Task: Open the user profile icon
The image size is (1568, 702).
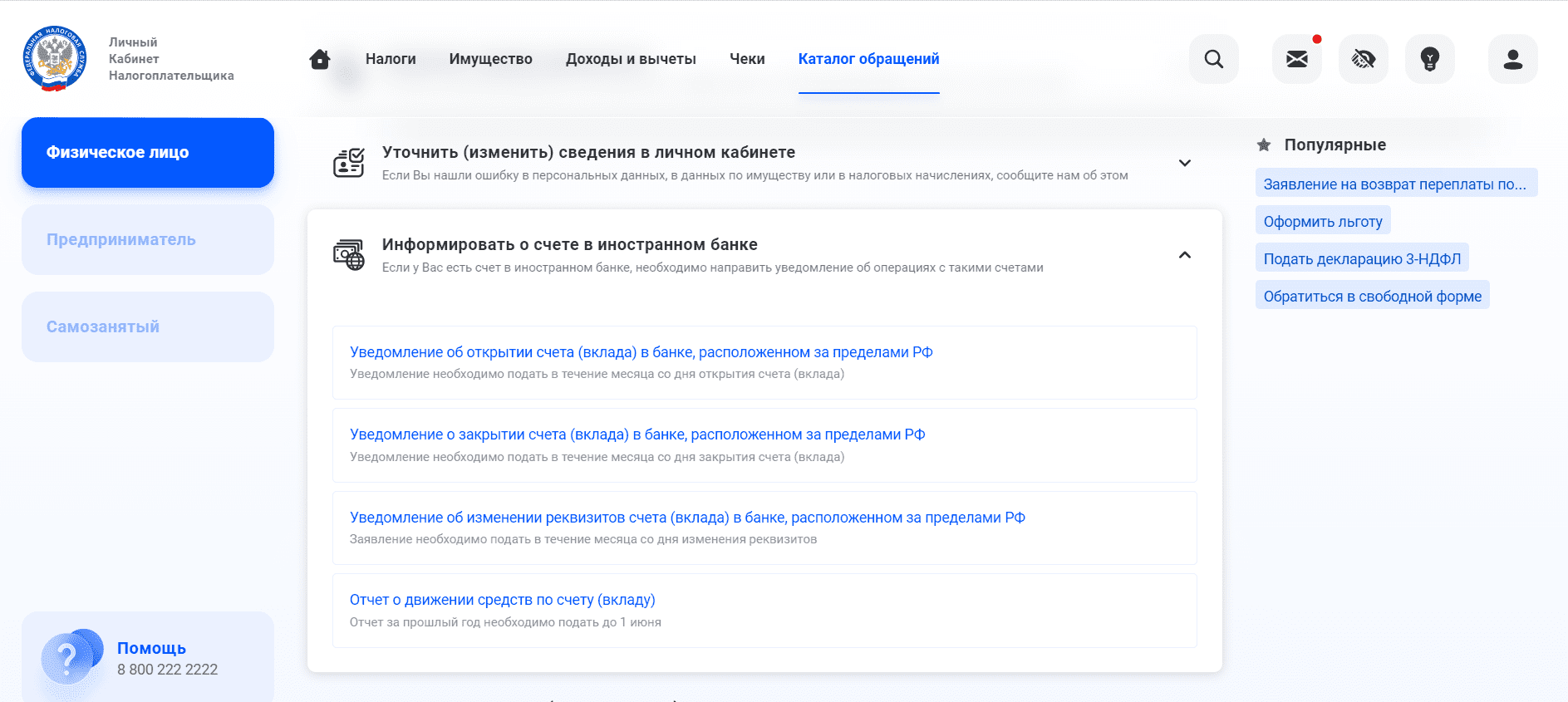Action: click(x=1512, y=59)
